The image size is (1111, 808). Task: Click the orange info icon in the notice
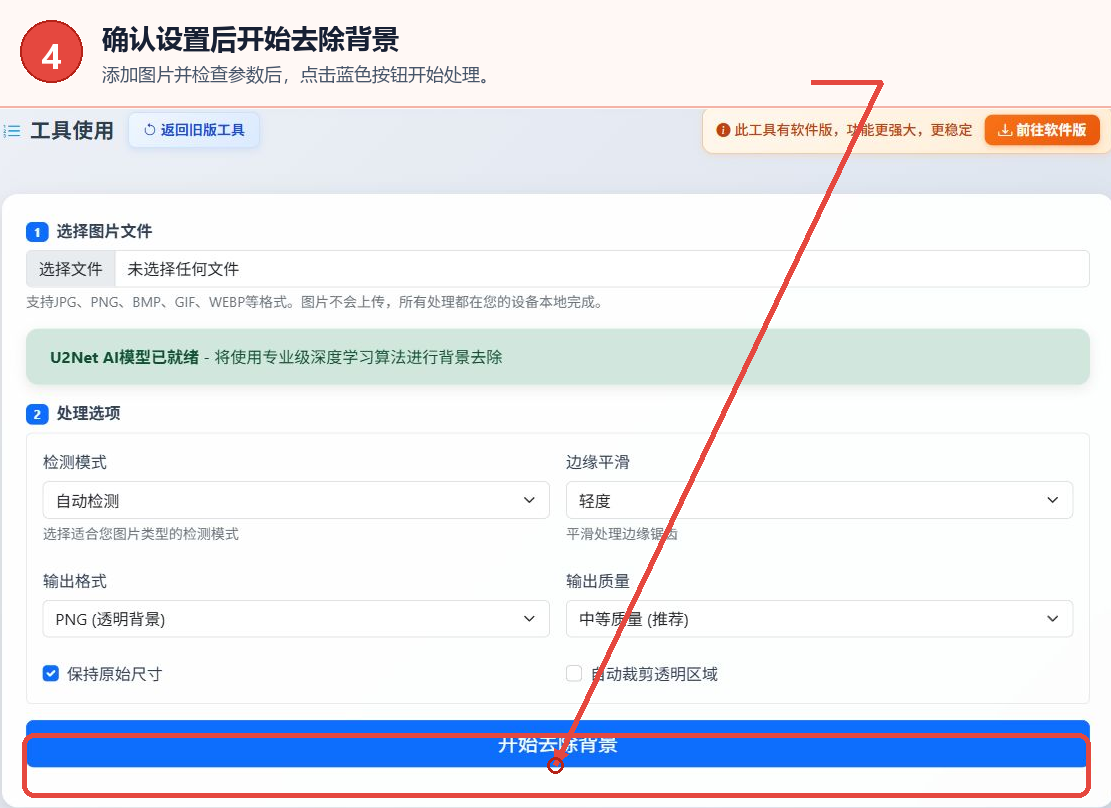[723, 130]
